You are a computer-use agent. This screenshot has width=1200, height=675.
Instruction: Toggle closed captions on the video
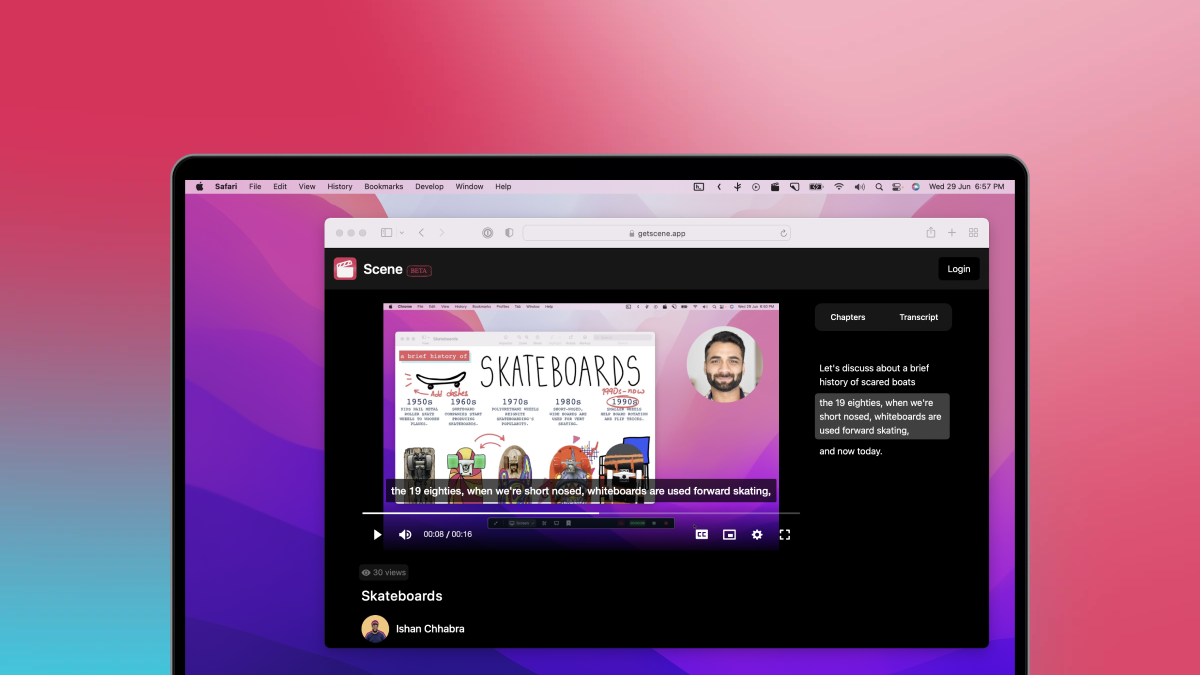702,535
